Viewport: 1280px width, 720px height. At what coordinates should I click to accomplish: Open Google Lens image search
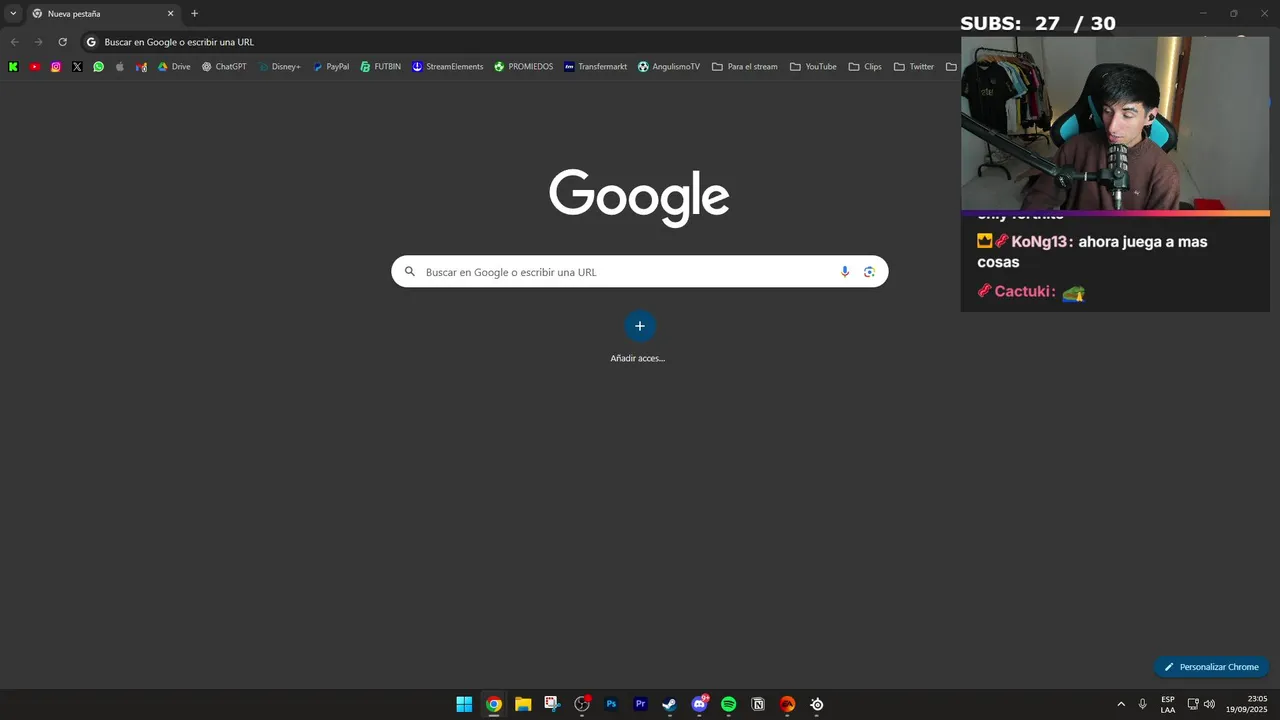(x=869, y=272)
